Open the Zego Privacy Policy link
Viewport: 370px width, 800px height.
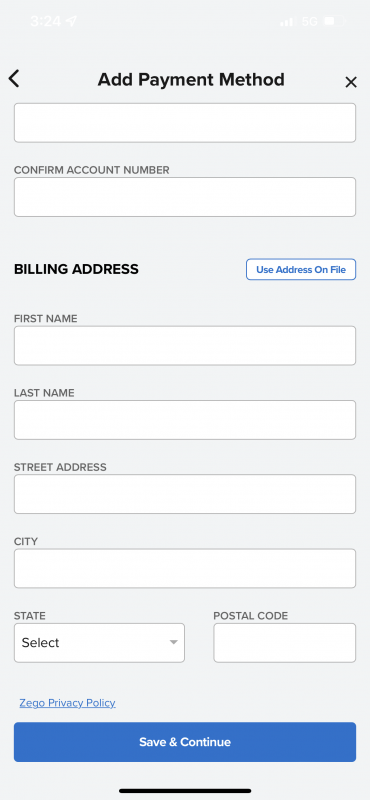click(67, 703)
